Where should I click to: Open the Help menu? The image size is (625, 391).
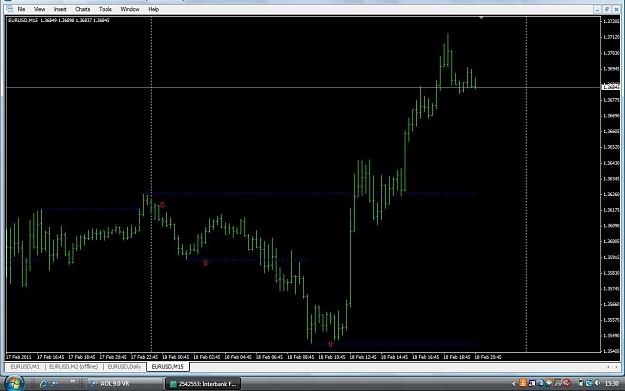153,9
